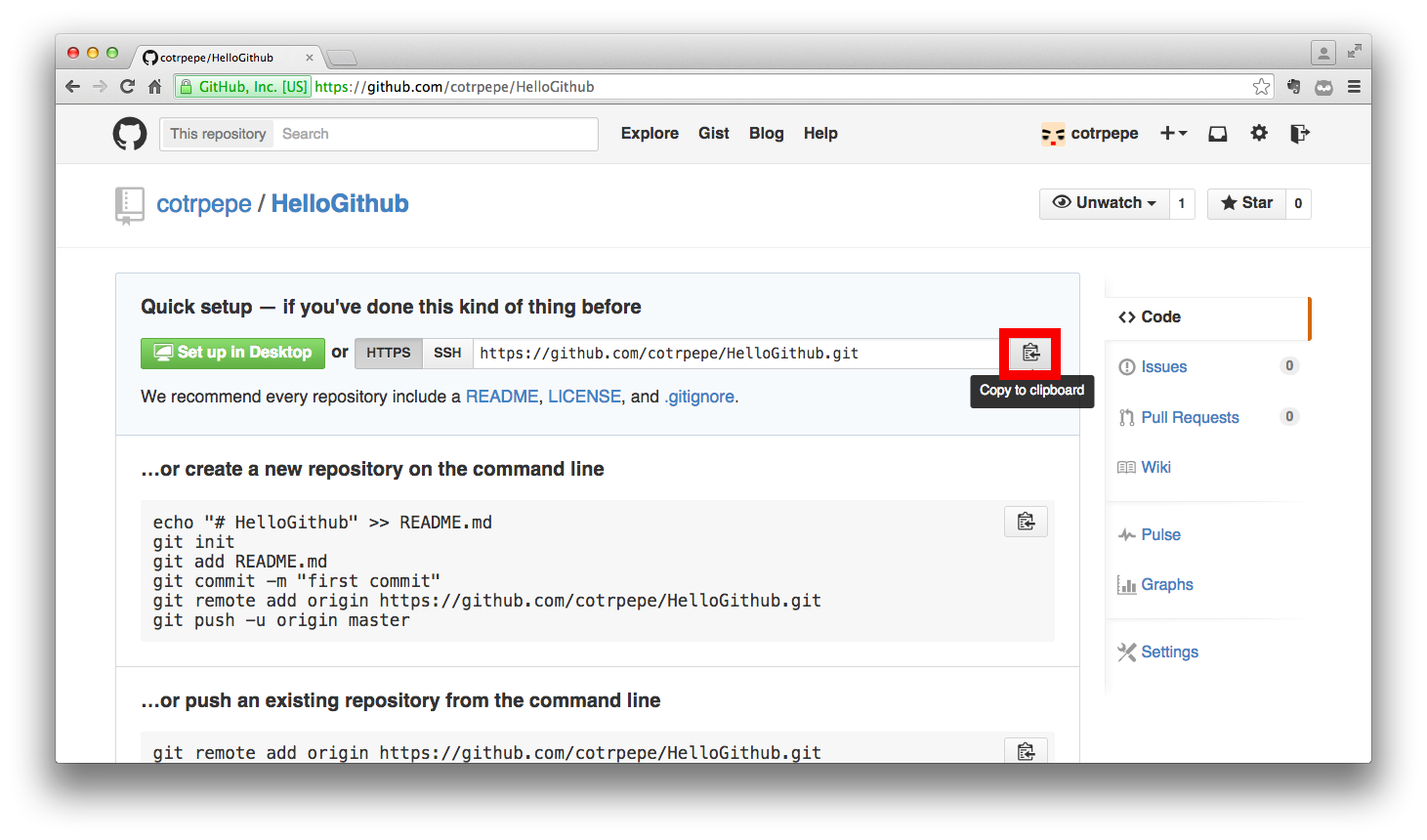This screenshot has width=1427, height=840.
Task: Open the Issues tab in sidebar
Action: tap(1163, 367)
